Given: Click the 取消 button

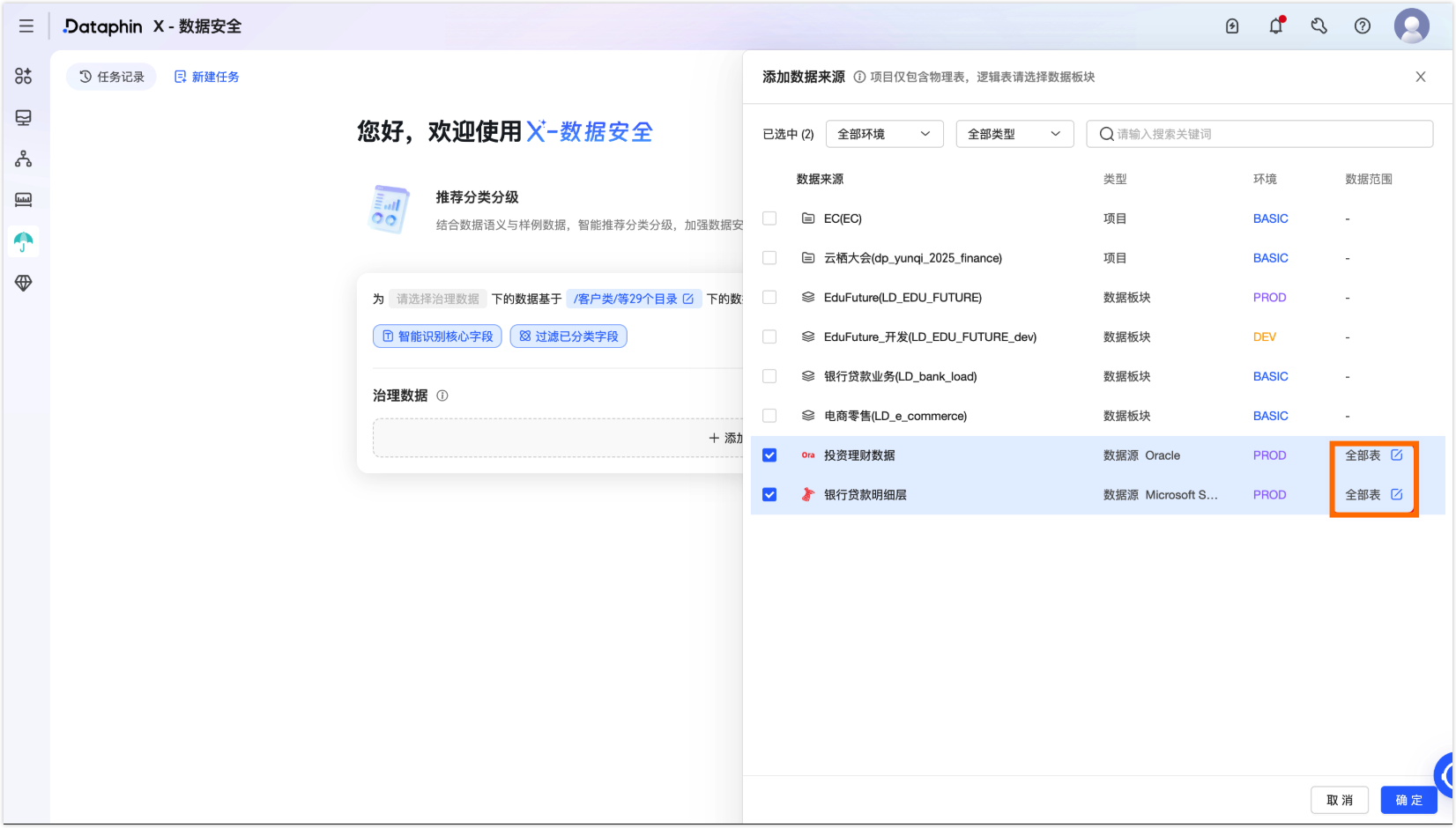Looking at the screenshot, I should click(x=1340, y=800).
